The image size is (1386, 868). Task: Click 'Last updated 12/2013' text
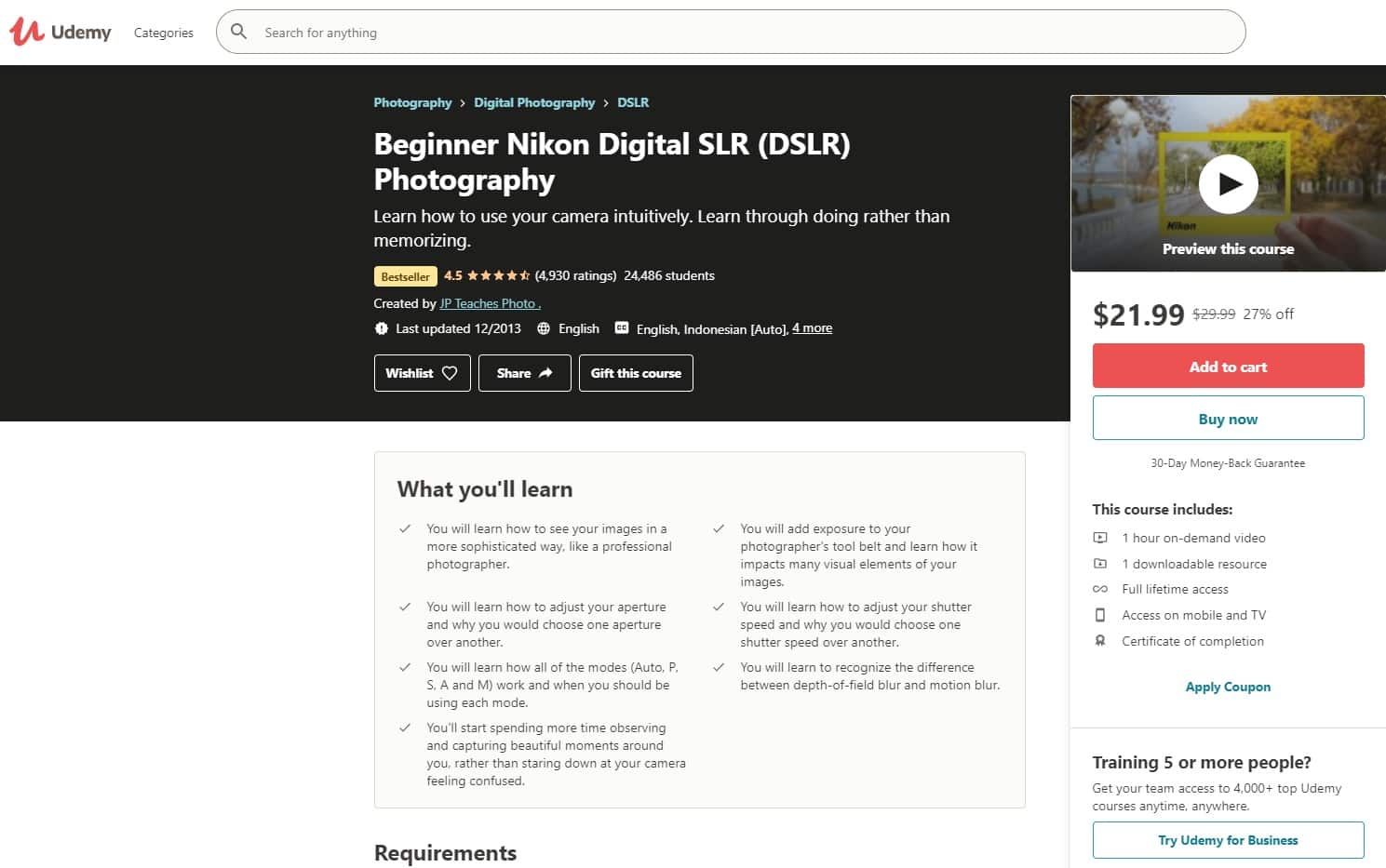(458, 328)
